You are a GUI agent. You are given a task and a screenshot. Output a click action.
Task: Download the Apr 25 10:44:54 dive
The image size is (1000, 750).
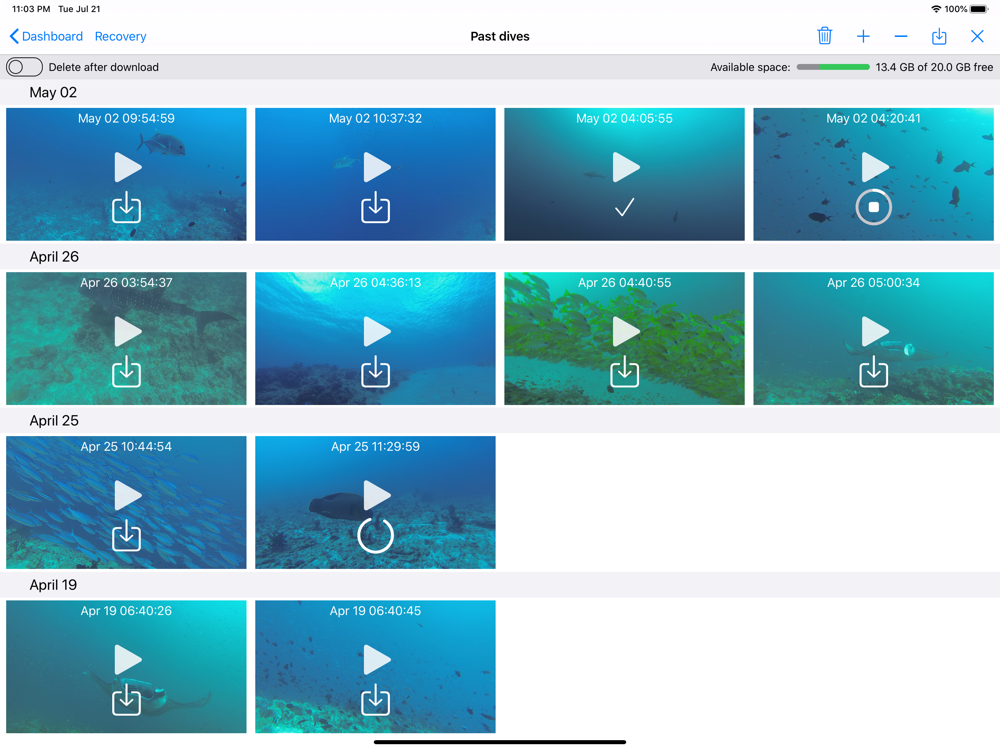click(x=126, y=535)
